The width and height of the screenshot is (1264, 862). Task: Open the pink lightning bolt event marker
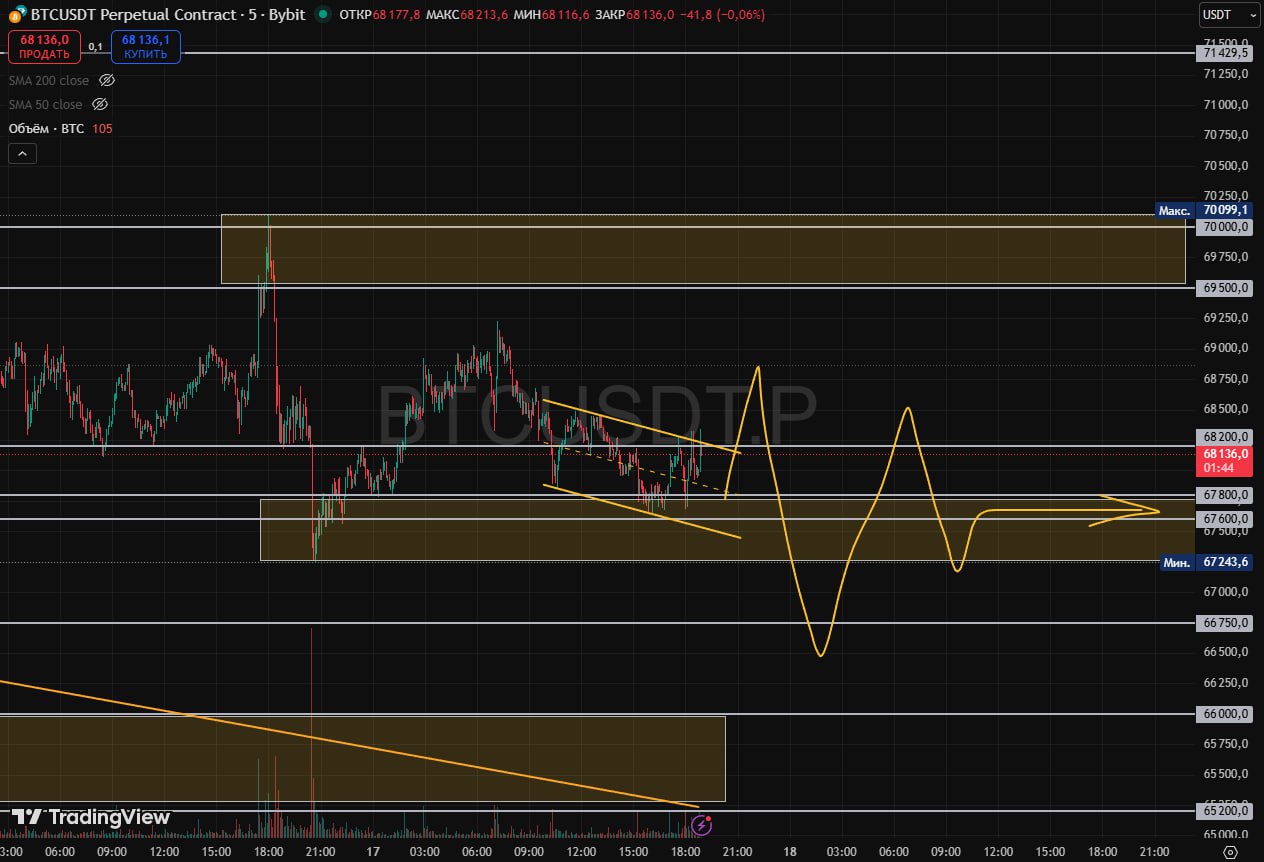(x=702, y=825)
